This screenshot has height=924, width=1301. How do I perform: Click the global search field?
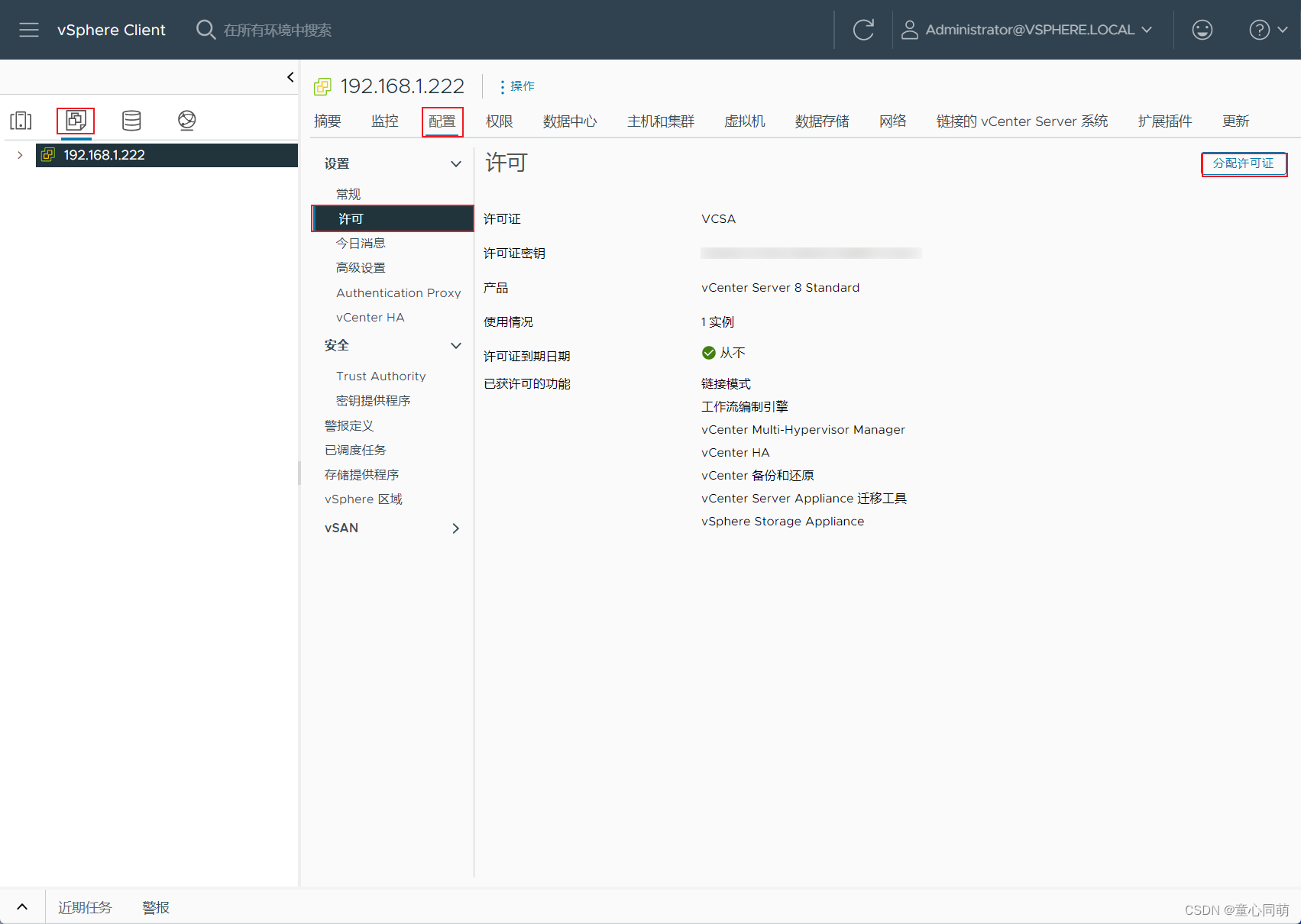(x=275, y=30)
